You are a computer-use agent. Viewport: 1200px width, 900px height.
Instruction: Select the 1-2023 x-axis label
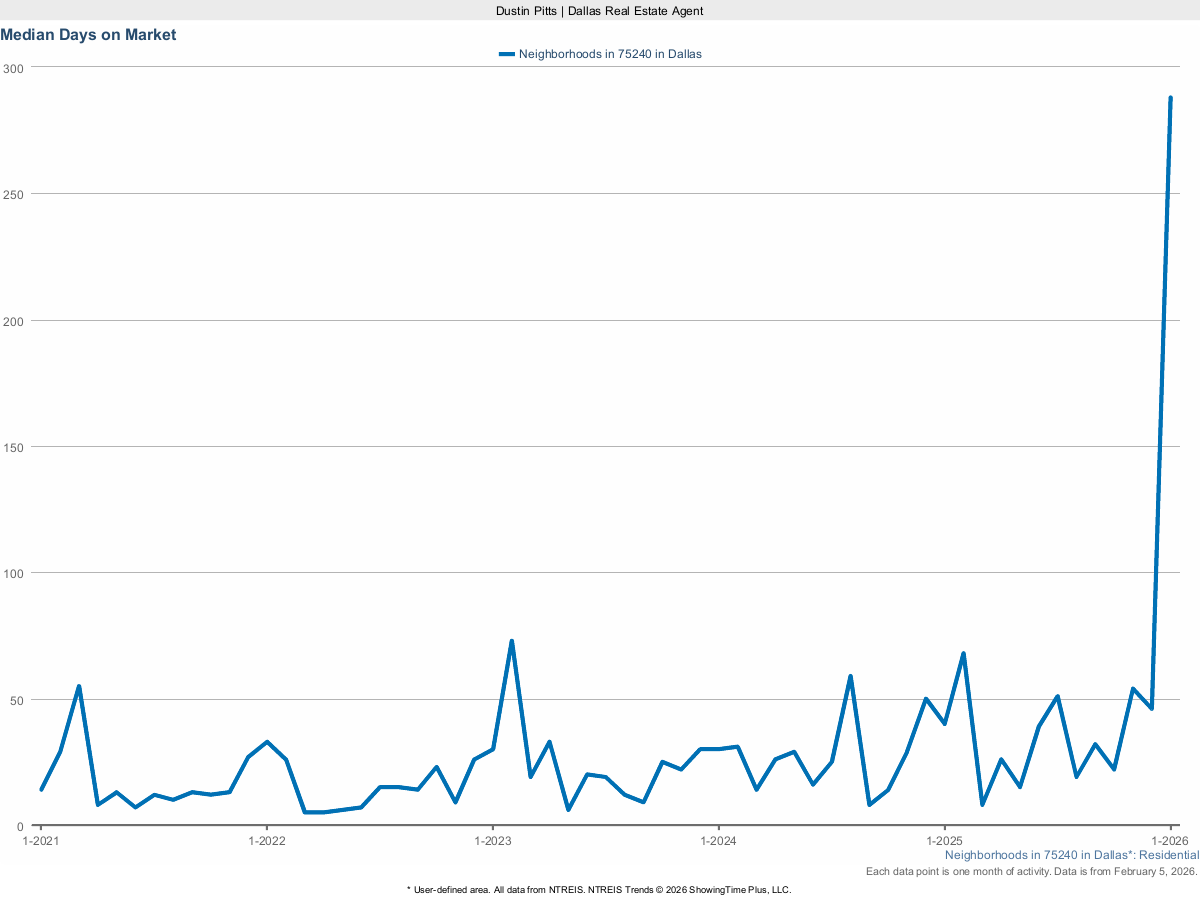(492, 841)
